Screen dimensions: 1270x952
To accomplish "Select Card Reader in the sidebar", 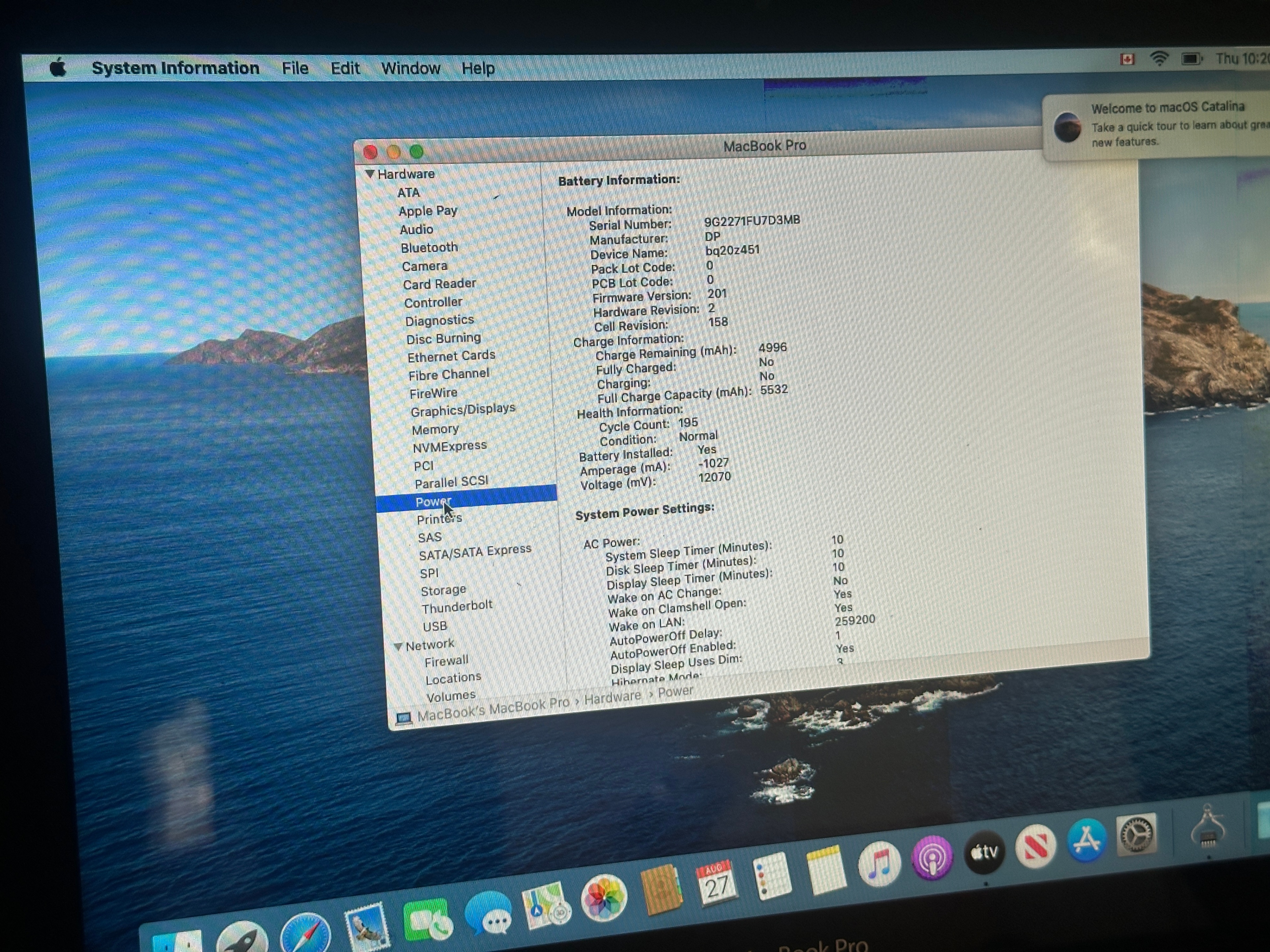I will (439, 284).
